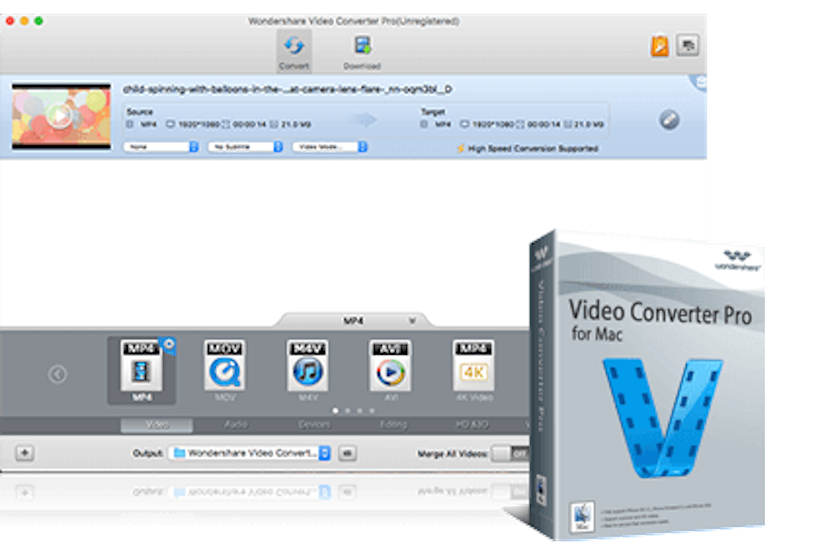The image size is (820, 547).
Task: Click the Target MP4 format label
Action: pos(443,124)
